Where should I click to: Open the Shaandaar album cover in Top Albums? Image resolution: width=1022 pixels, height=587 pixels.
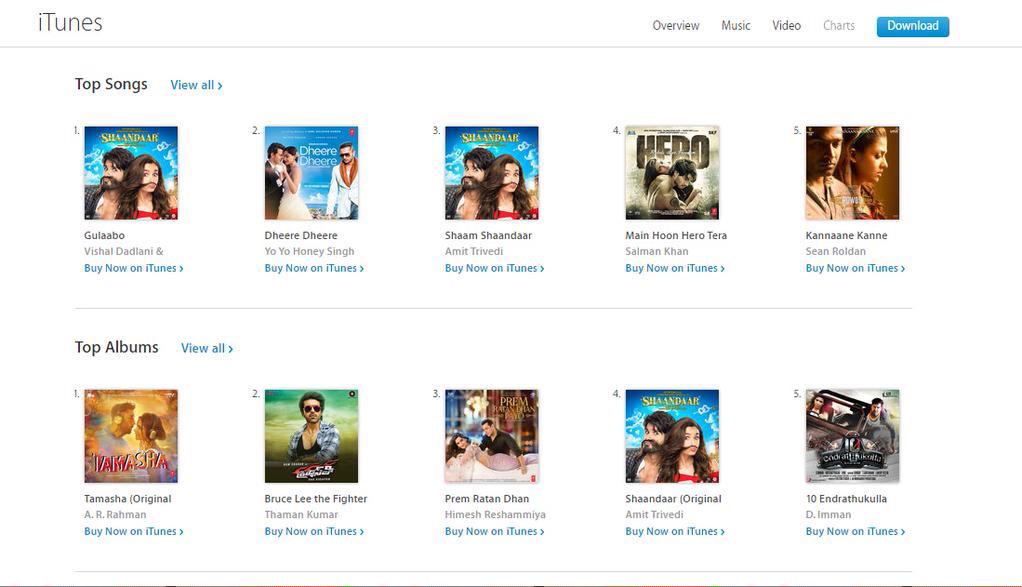coord(672,436)
